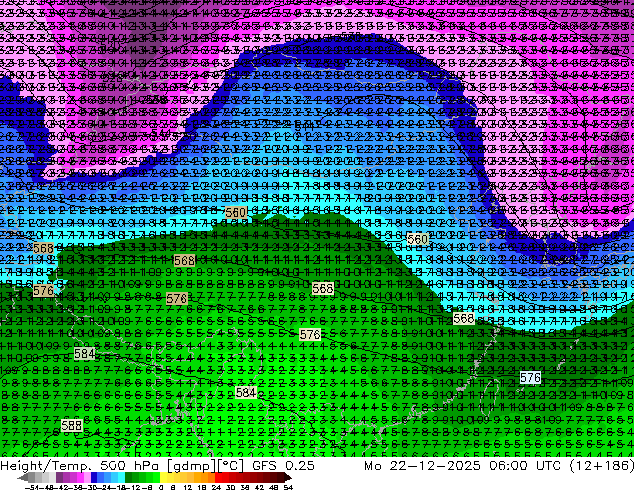Click the leftmost 568 contour label
This screenshot has height=490, width=634.
pos(43,248)
